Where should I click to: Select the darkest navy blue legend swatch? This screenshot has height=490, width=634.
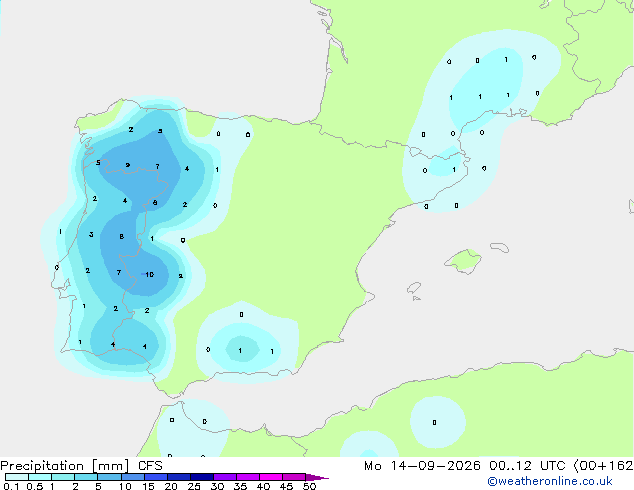[202, 477]
